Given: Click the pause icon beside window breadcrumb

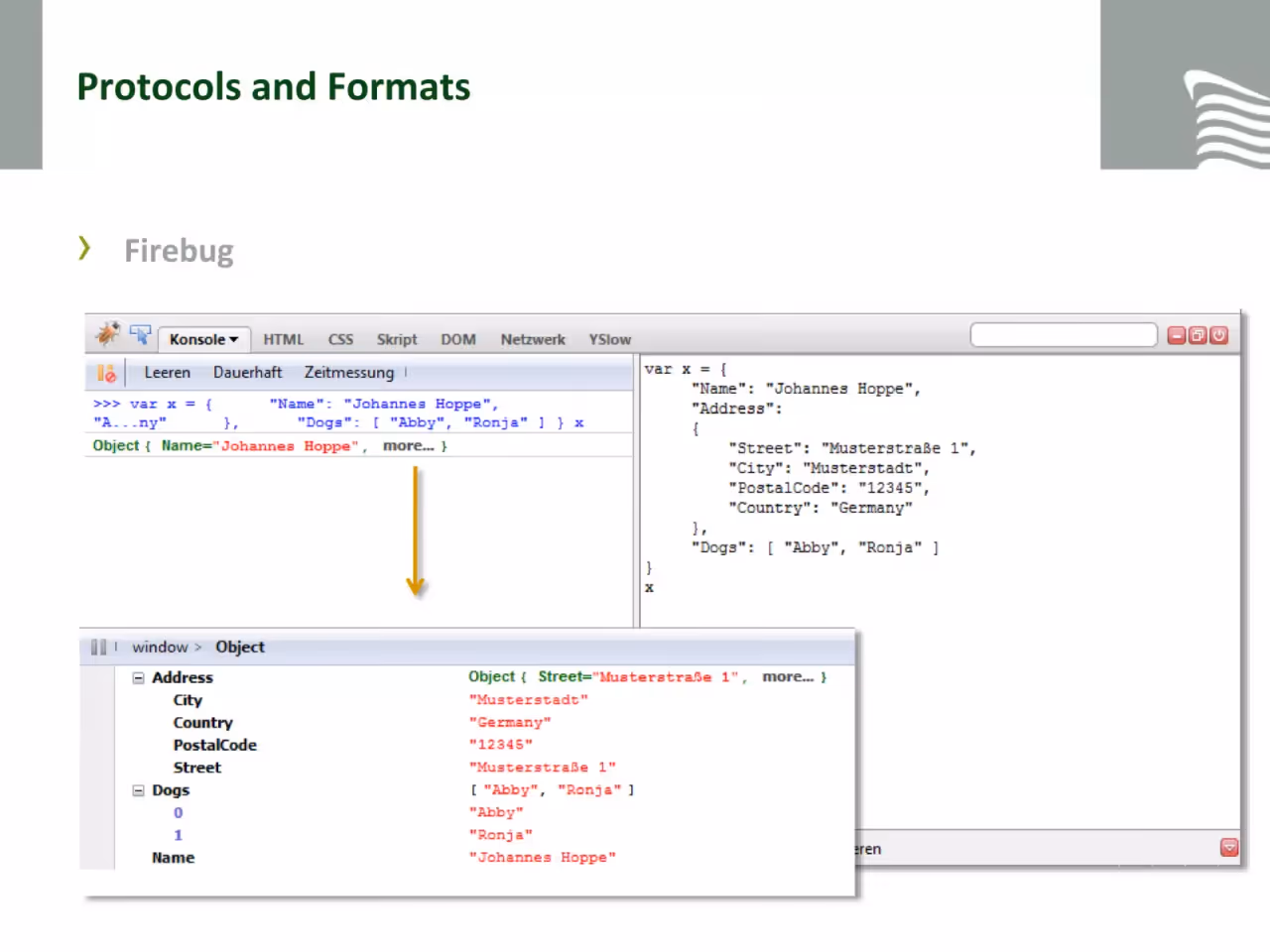Looking at the screenshot, I should point(98,647).
